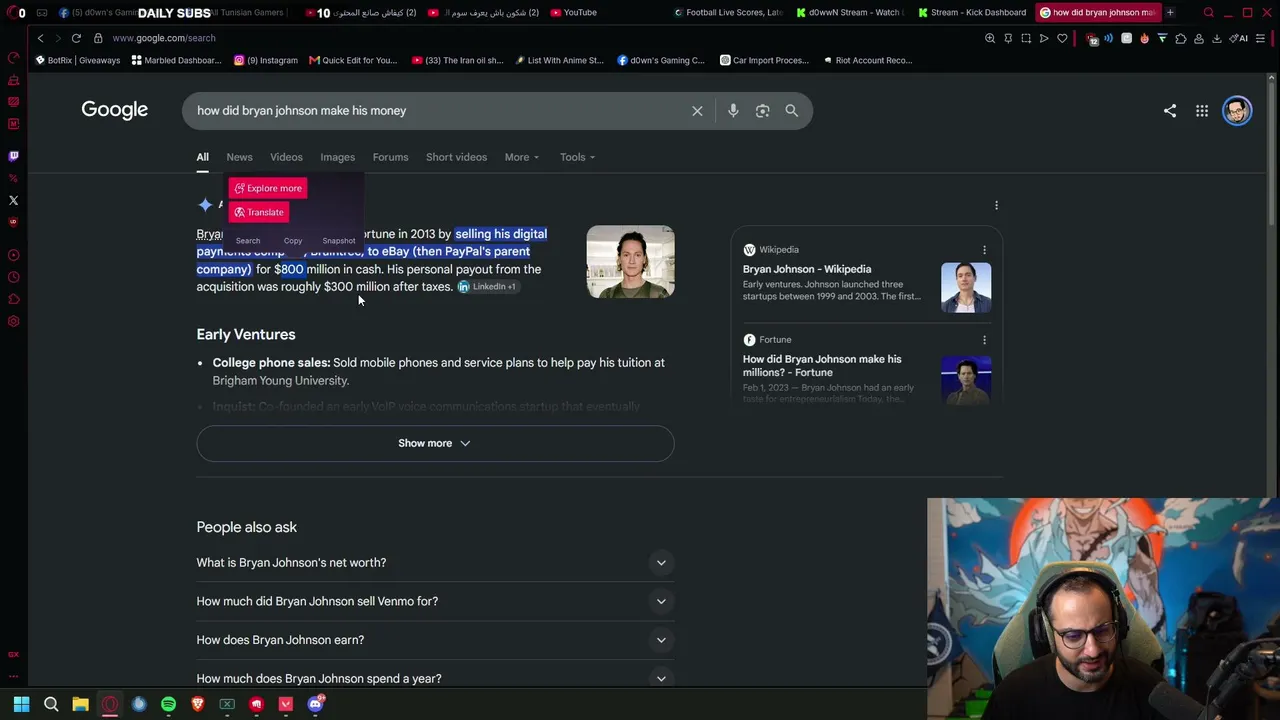The image size is (1280, 720).
Task: Open options for the Wikipedia source card
Action: click(984, 250)
